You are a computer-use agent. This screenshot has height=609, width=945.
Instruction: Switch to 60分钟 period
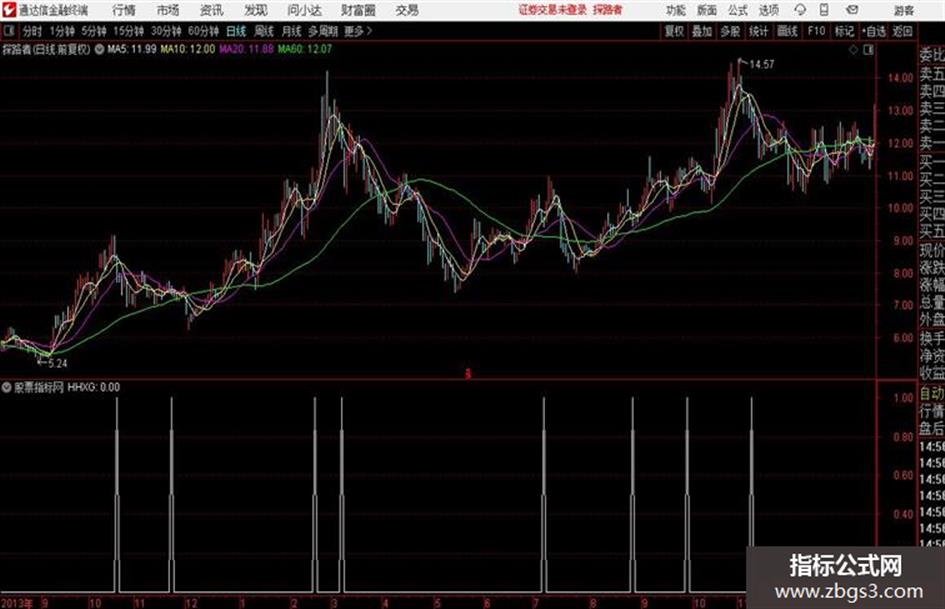tap(203, 31)
